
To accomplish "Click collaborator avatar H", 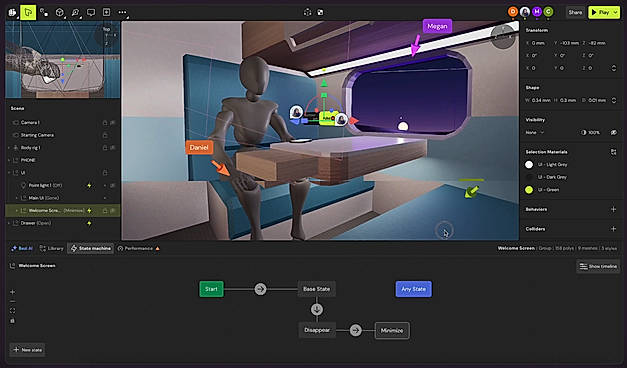I will pos(537,12).
